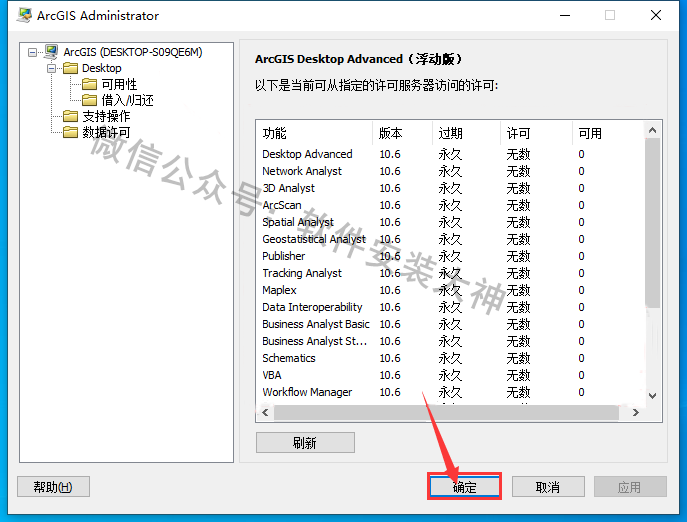Select the 支持操作 tree item
This screenshot has width=687, height=522.
(x=106, y=116)
